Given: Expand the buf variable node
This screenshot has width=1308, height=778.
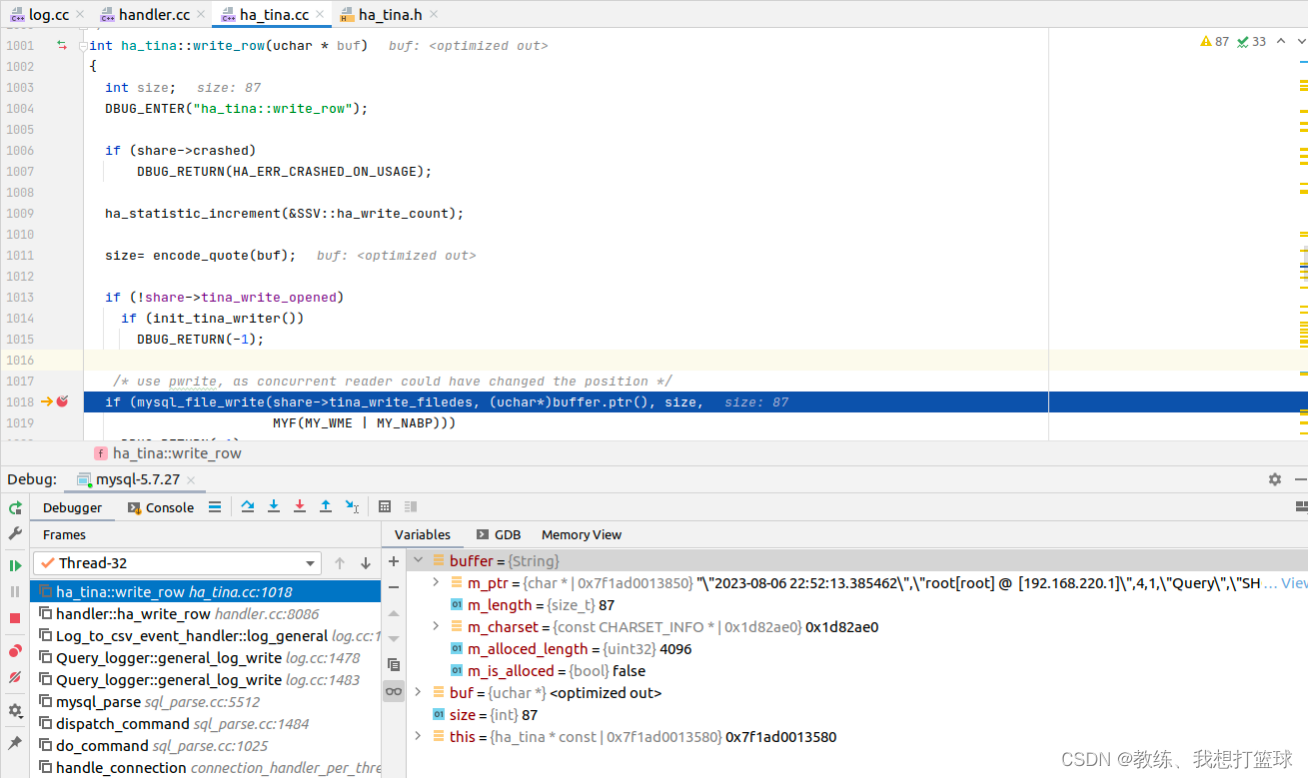Looking at the screenshot, I should click(418, 692).
